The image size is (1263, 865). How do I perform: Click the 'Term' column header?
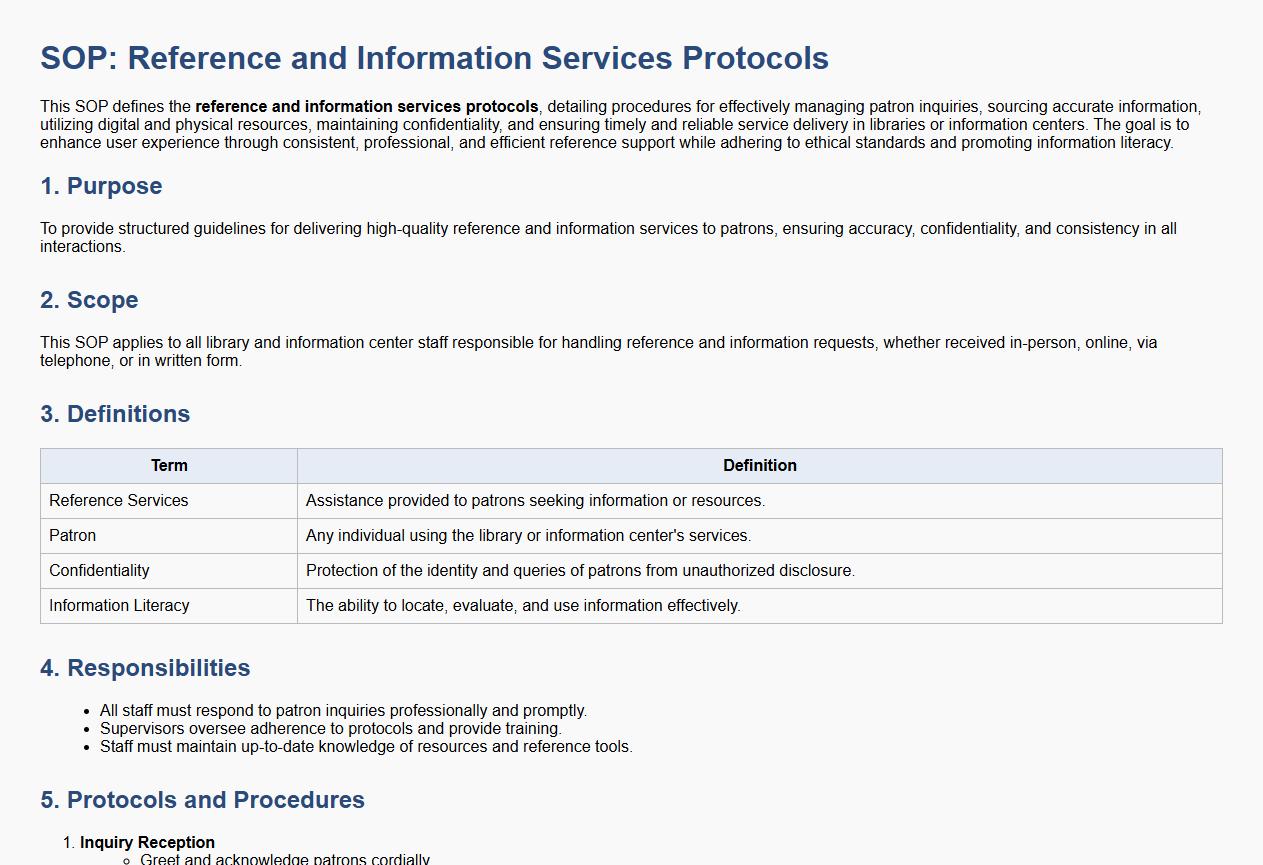pyautogui.click(x=169, y=466)
